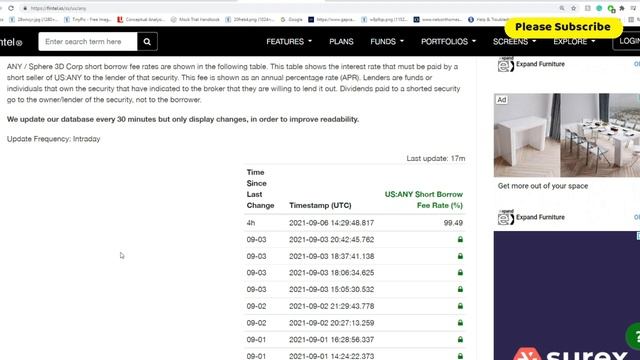Click timestamp 2021-09-06 14:29:48.817
Viewport: 640px width, 360px height.
pyautogui.click(x=331, y=223)
